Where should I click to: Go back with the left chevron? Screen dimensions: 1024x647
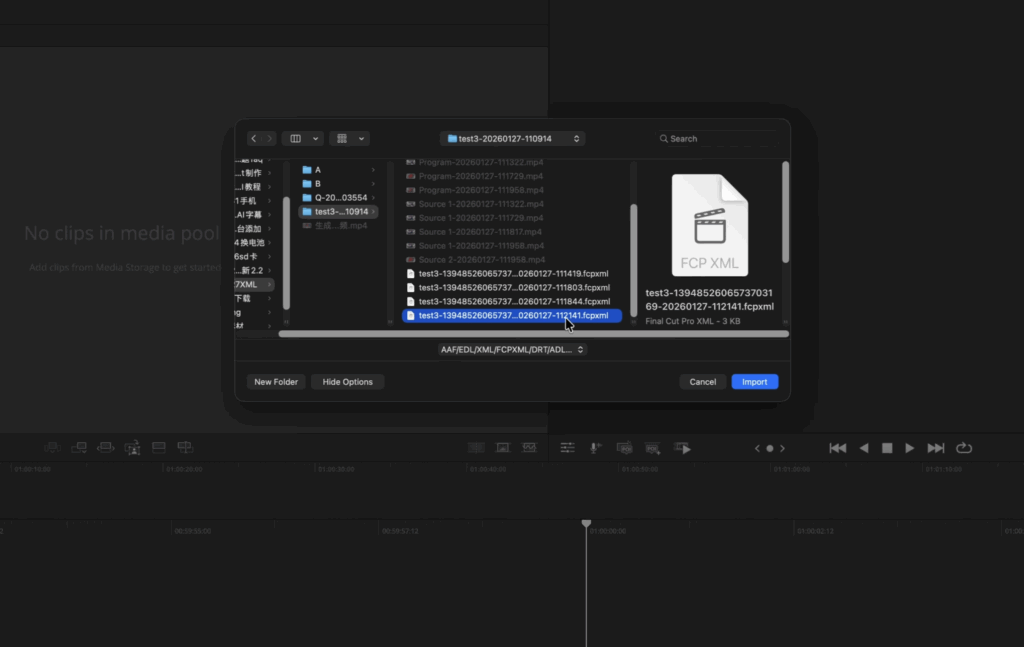[254, 139]
